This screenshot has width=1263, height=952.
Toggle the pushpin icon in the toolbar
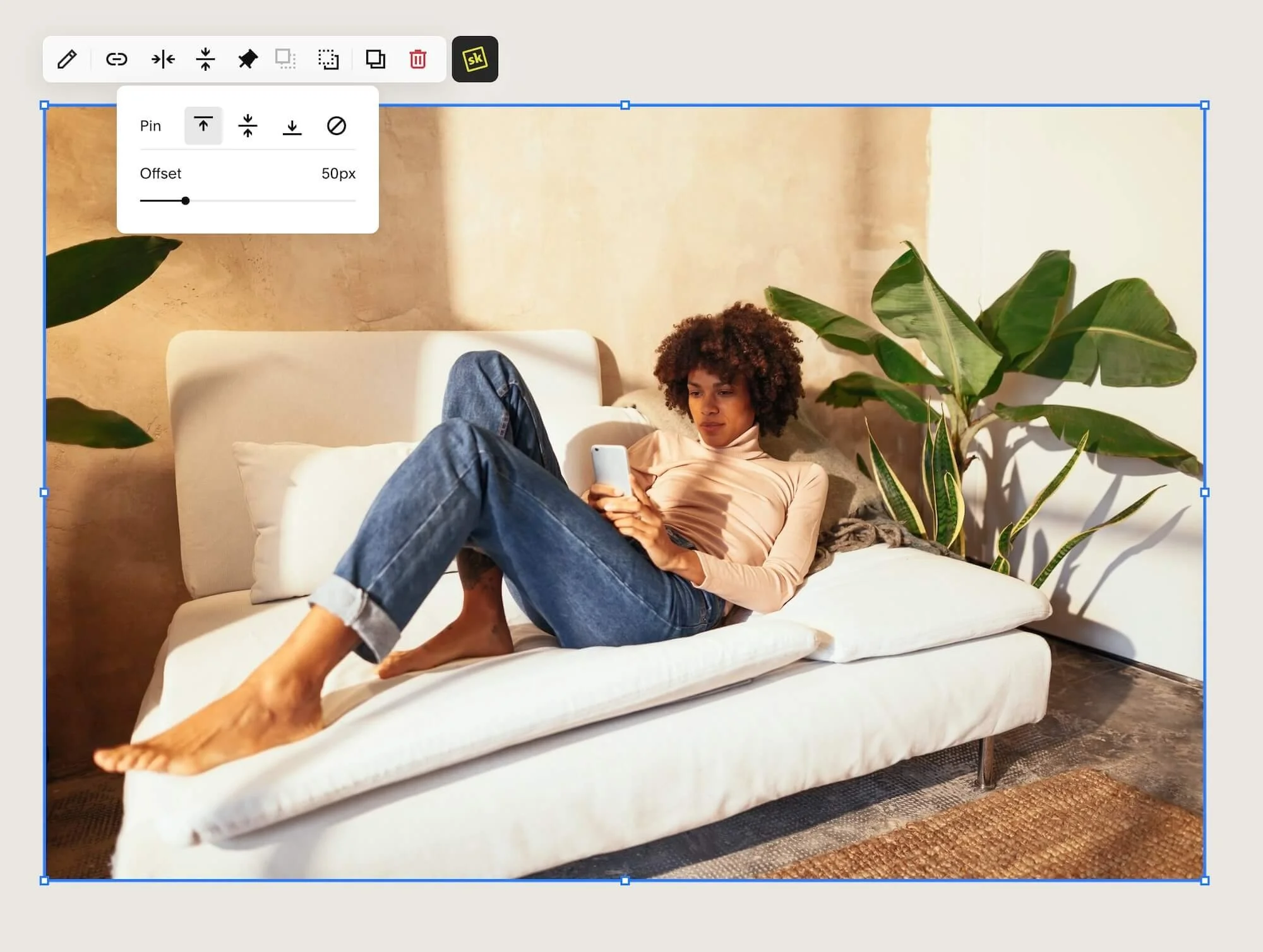click(248, 59)
